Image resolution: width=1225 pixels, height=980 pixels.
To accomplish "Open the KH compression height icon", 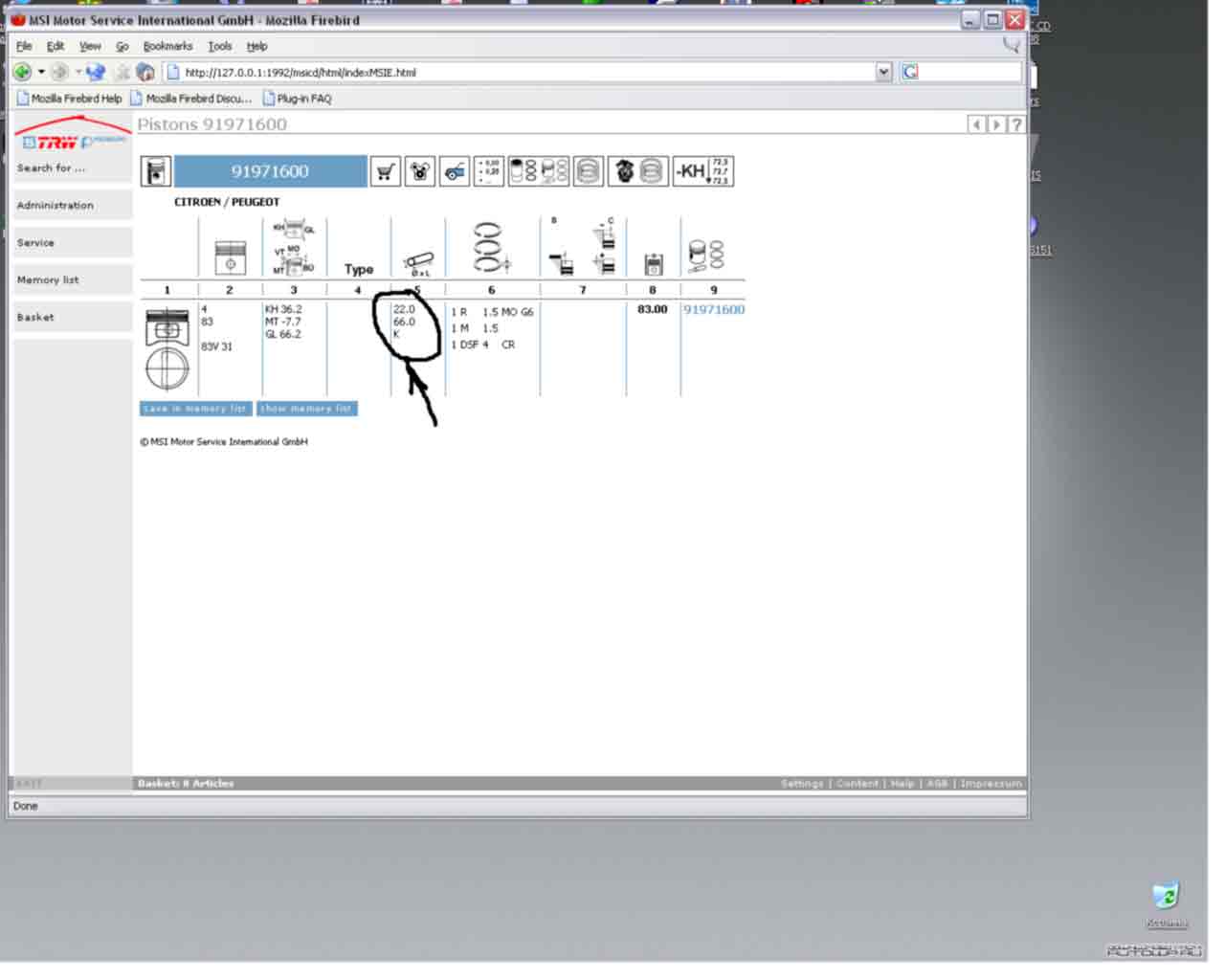I will (x=703, y=171).
